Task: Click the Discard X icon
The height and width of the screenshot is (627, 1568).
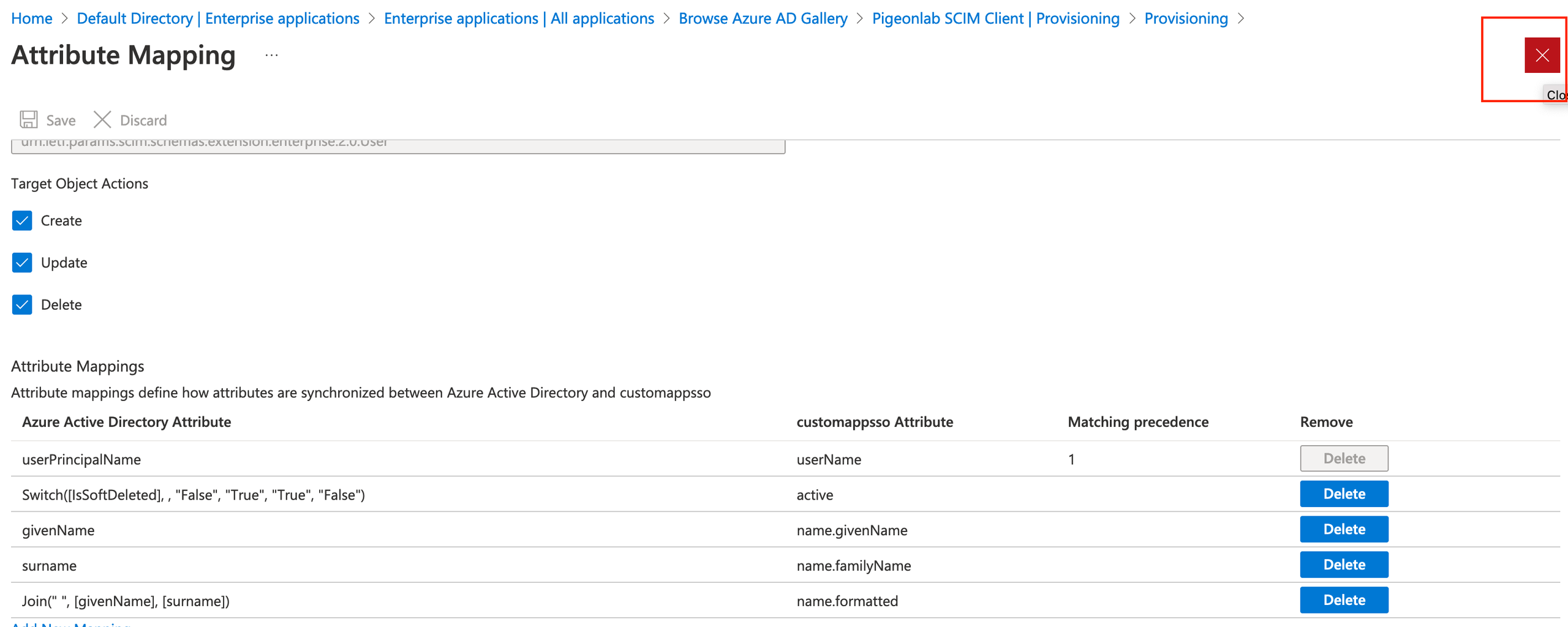Action: [x=102, y=119]
